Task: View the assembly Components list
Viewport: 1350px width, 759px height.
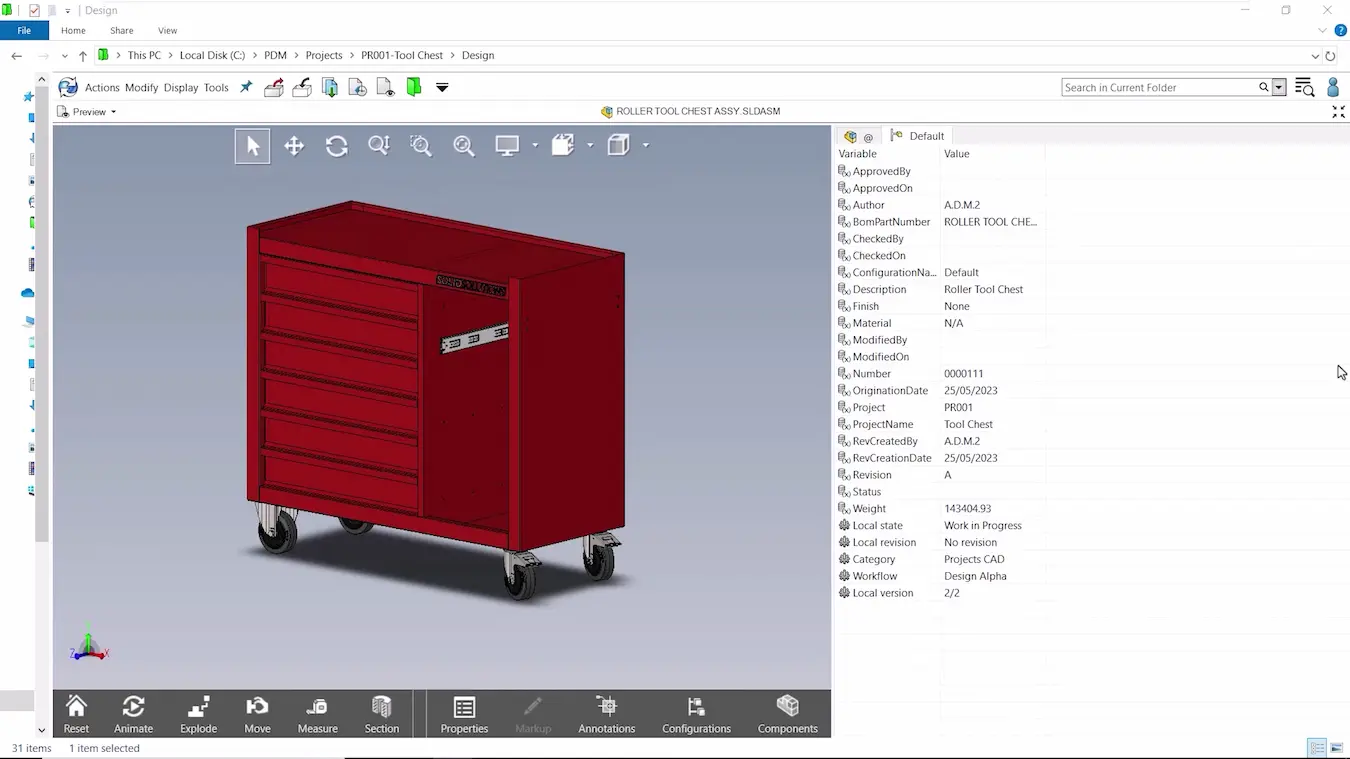Action: [787, 713]
